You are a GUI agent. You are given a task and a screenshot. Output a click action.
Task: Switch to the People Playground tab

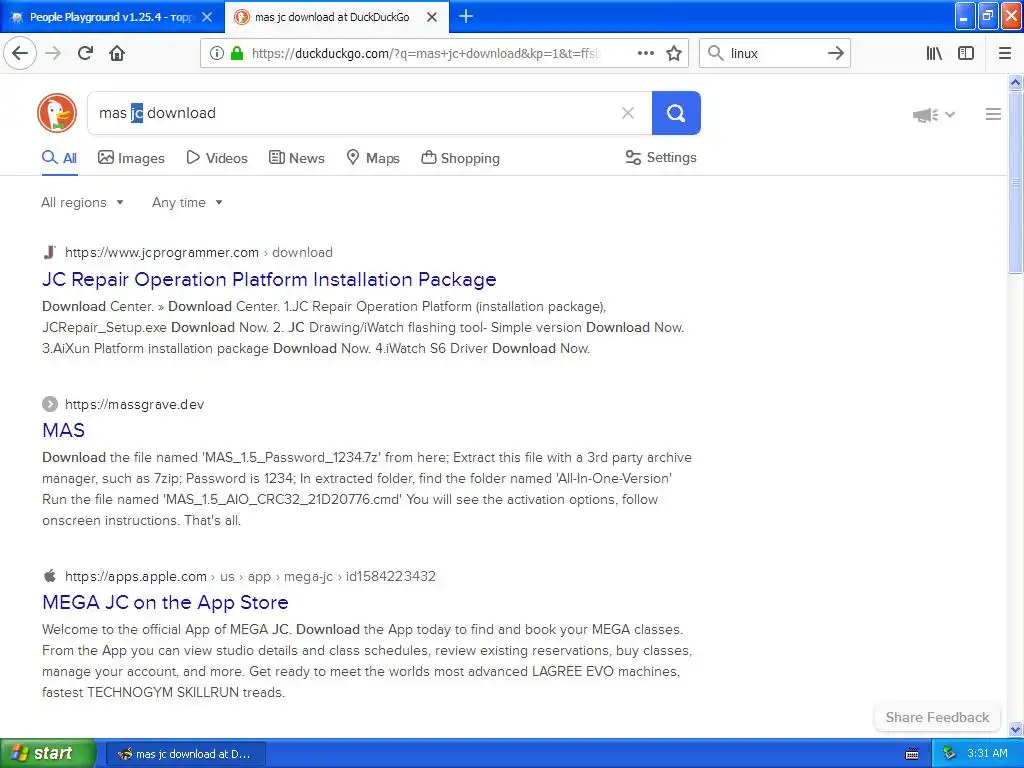pos(111,17)
